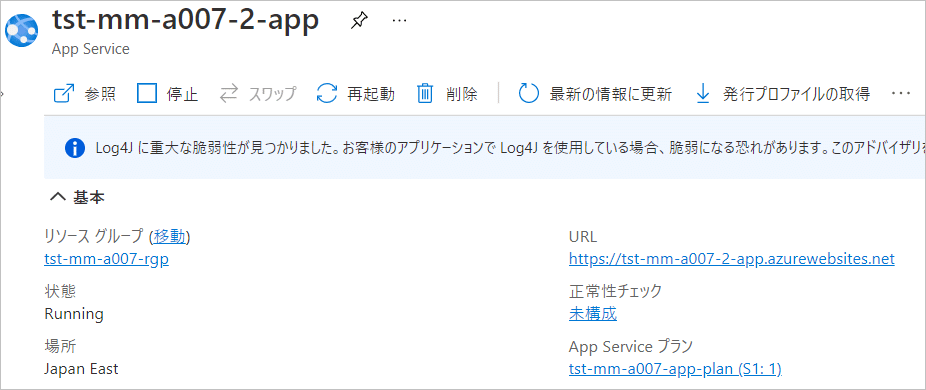Click the 基本 section heading text
Image resolution: width=926 pixels, height=390 pixels.
tap(89, 198)
